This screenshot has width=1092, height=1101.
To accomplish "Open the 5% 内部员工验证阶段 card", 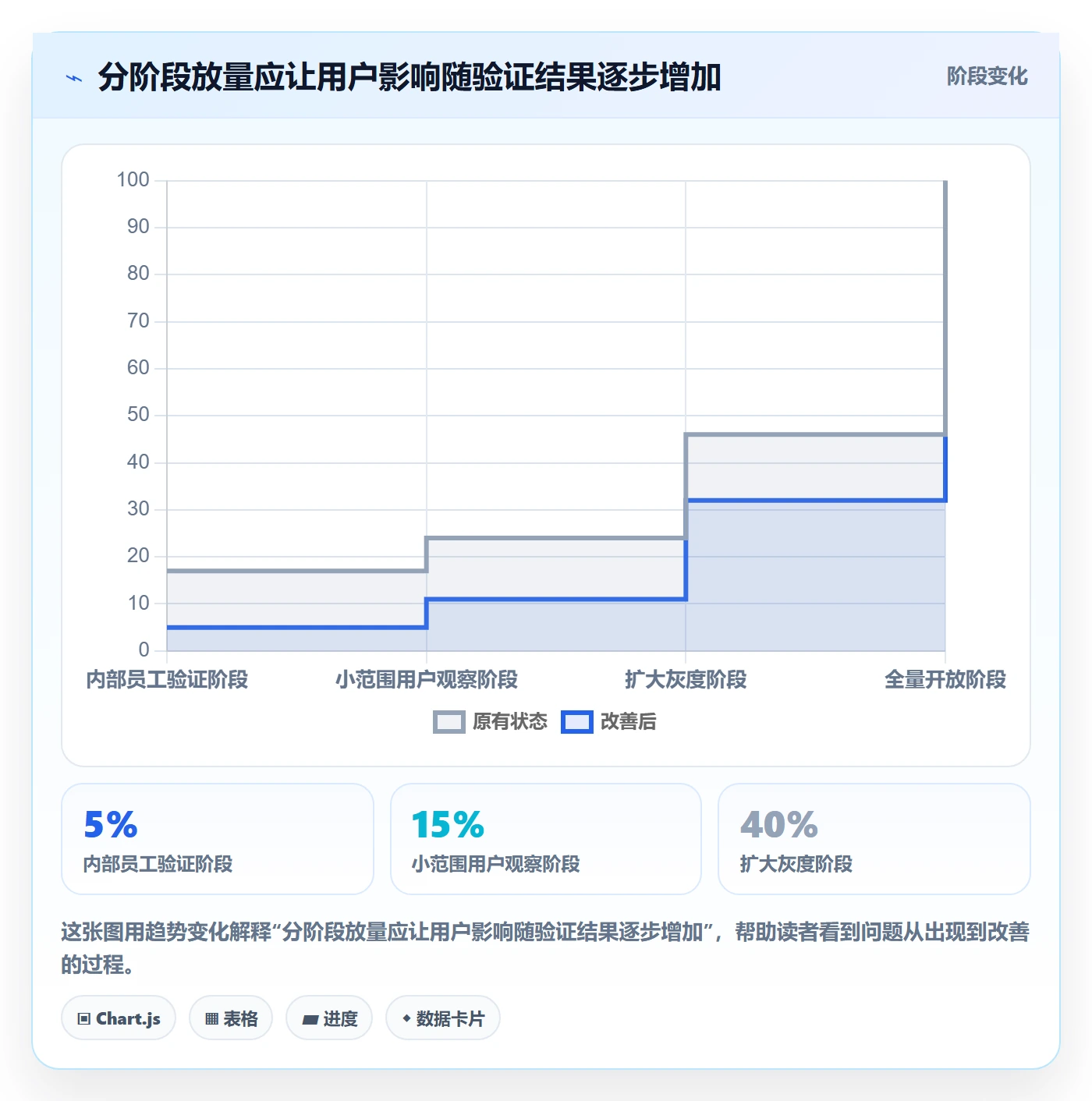I will [x=218, y=839].
